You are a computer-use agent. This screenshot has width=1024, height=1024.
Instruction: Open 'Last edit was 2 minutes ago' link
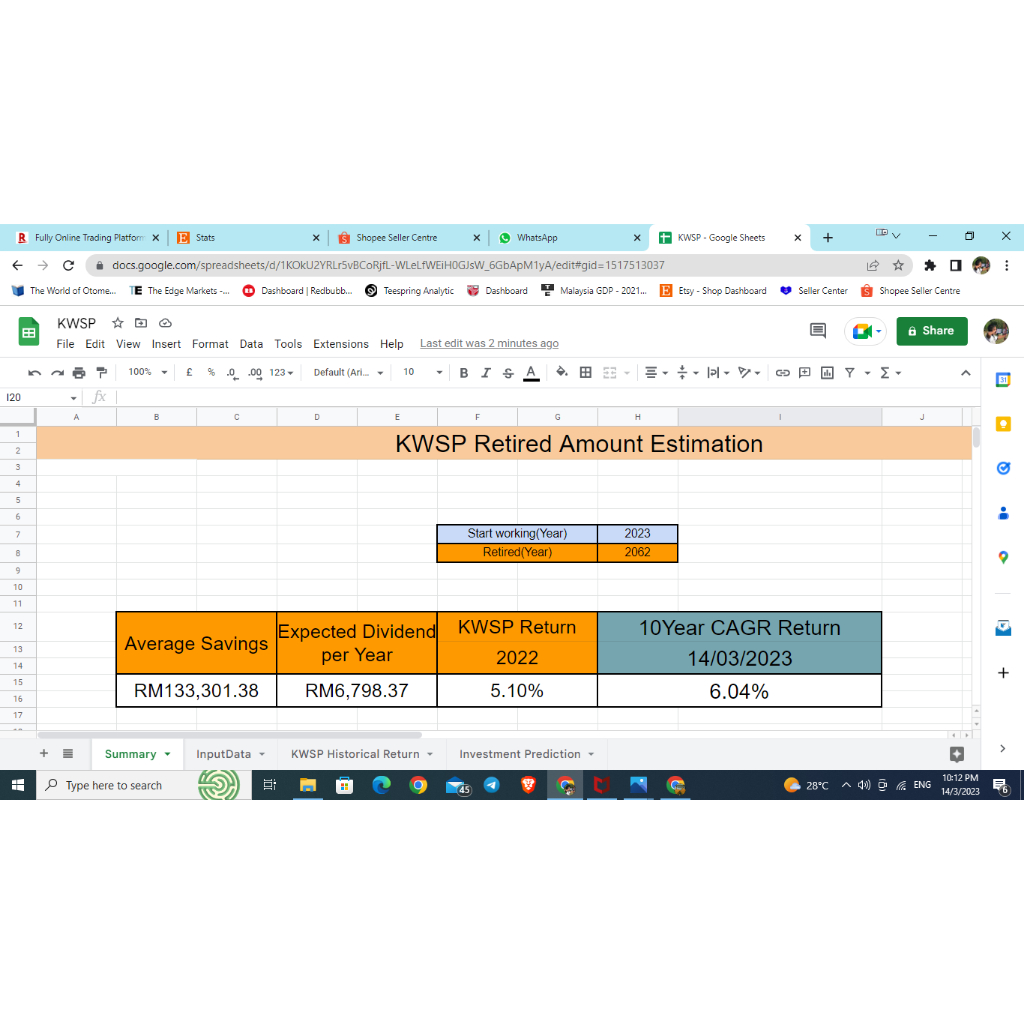(x=489, y=344)
